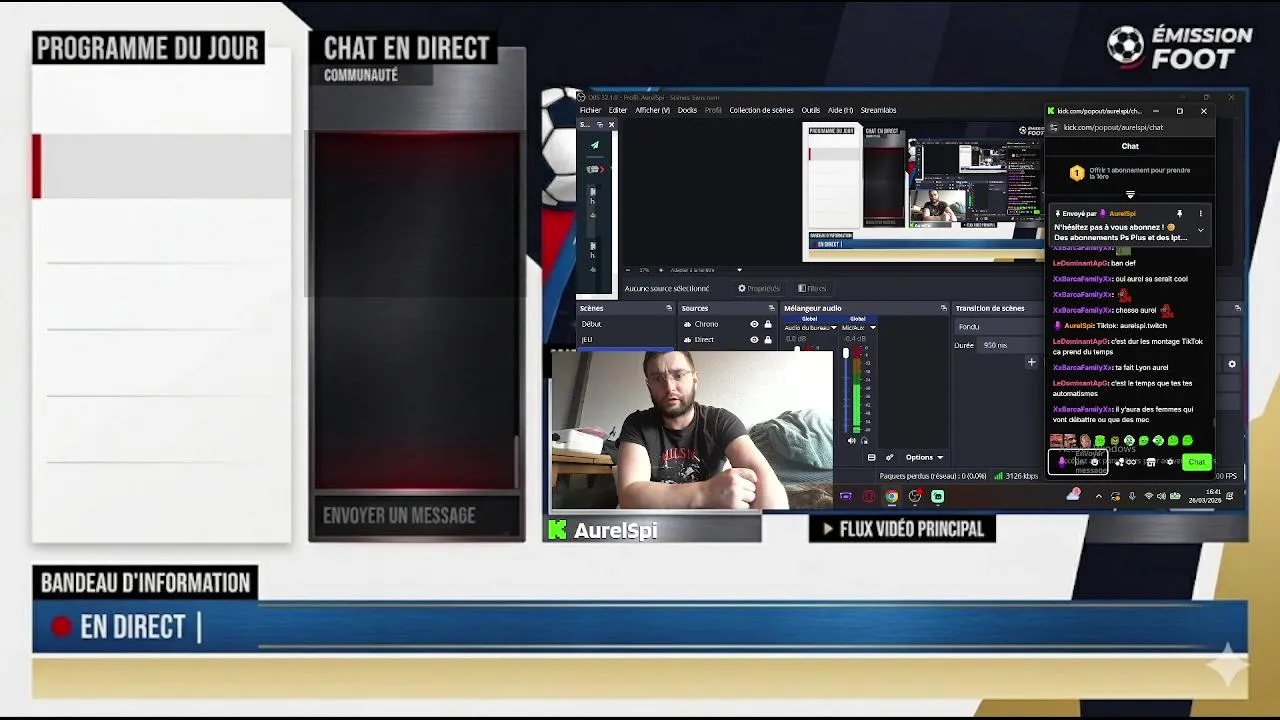Open the volume icon in system tray
This screenshot has height=720, width=1280.
[x=1161, y=496]
